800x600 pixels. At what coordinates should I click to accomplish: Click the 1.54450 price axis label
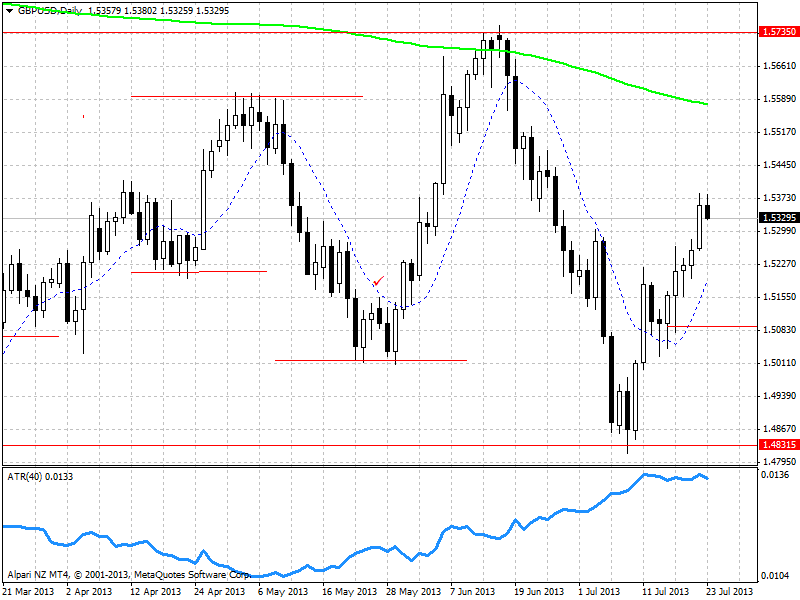tap(780, 165)
